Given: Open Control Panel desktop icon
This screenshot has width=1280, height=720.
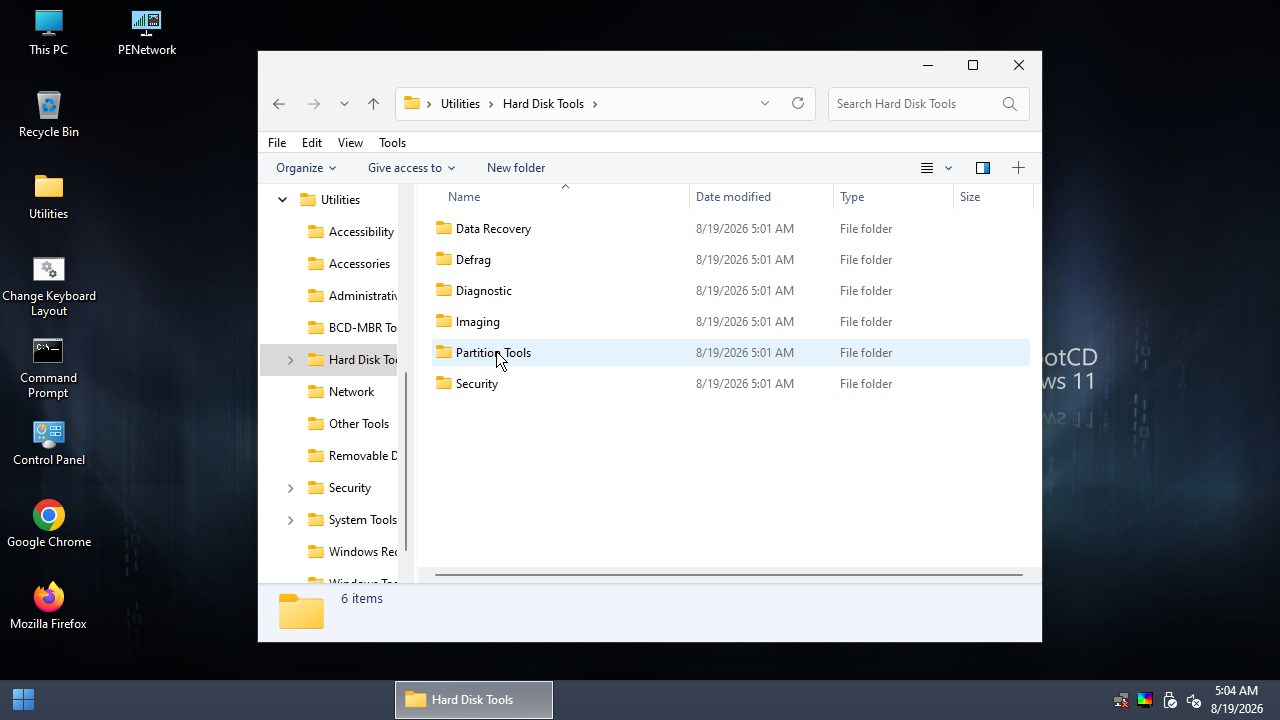Looking at the screenshot, I should pyautogui.click(x=48, y=443).
